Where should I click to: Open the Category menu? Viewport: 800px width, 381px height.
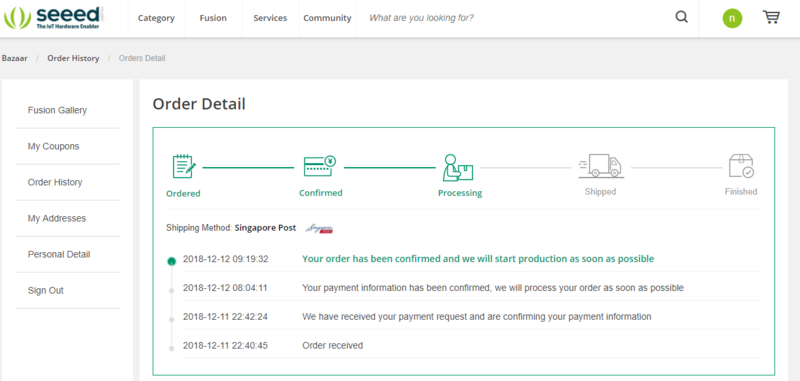(x=156, y=18)
